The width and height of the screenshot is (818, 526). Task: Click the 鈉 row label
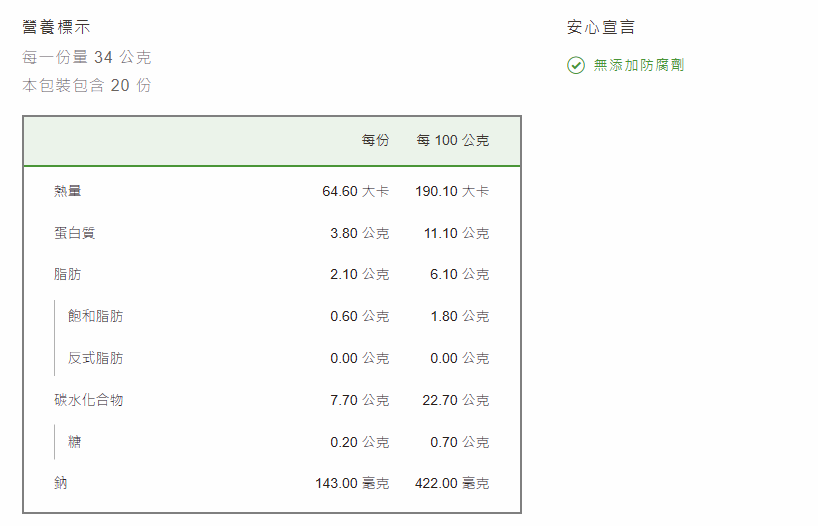point(61,483)
